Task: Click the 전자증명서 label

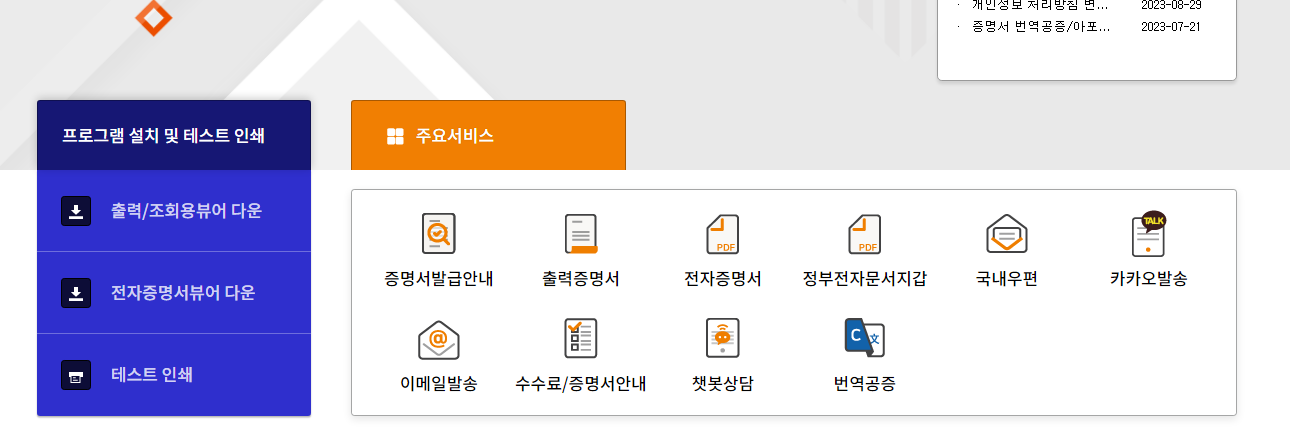Action: [x=723, y=279]
